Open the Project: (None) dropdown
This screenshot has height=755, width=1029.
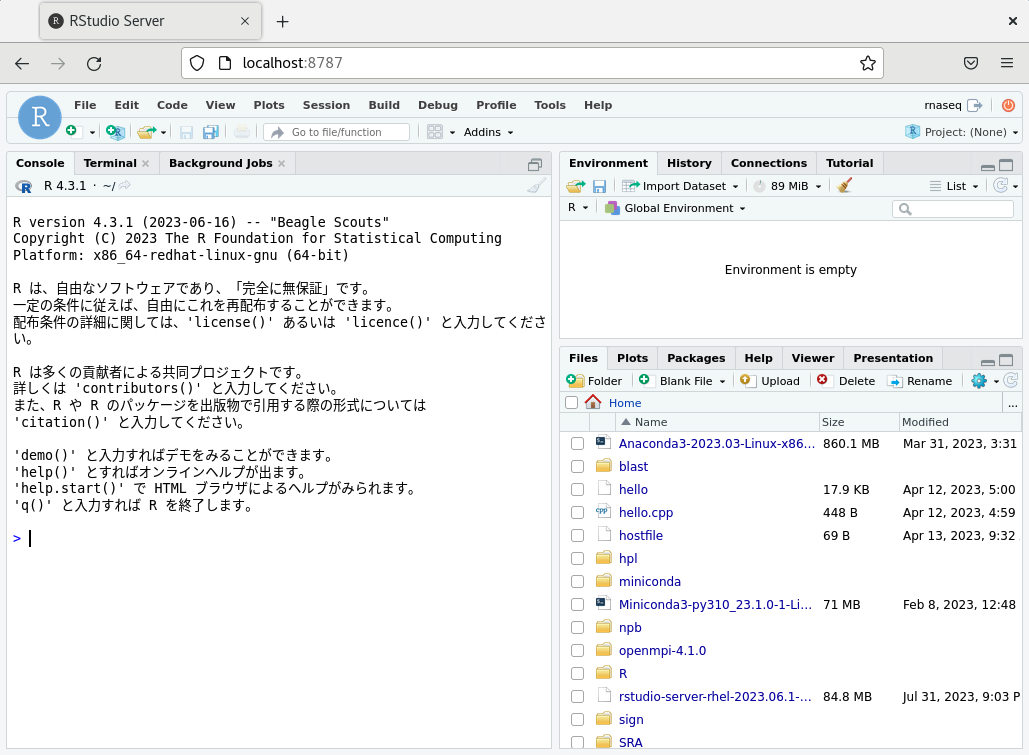pyautogui.click(x=962, y=132)
